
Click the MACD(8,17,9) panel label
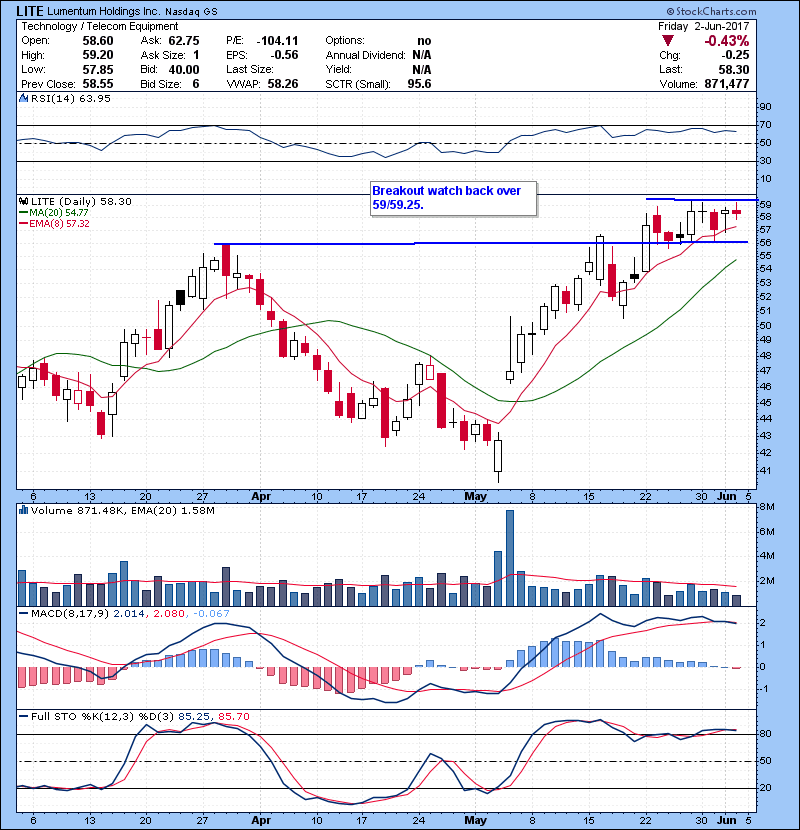pyautogui.click(x=70, y=614)
